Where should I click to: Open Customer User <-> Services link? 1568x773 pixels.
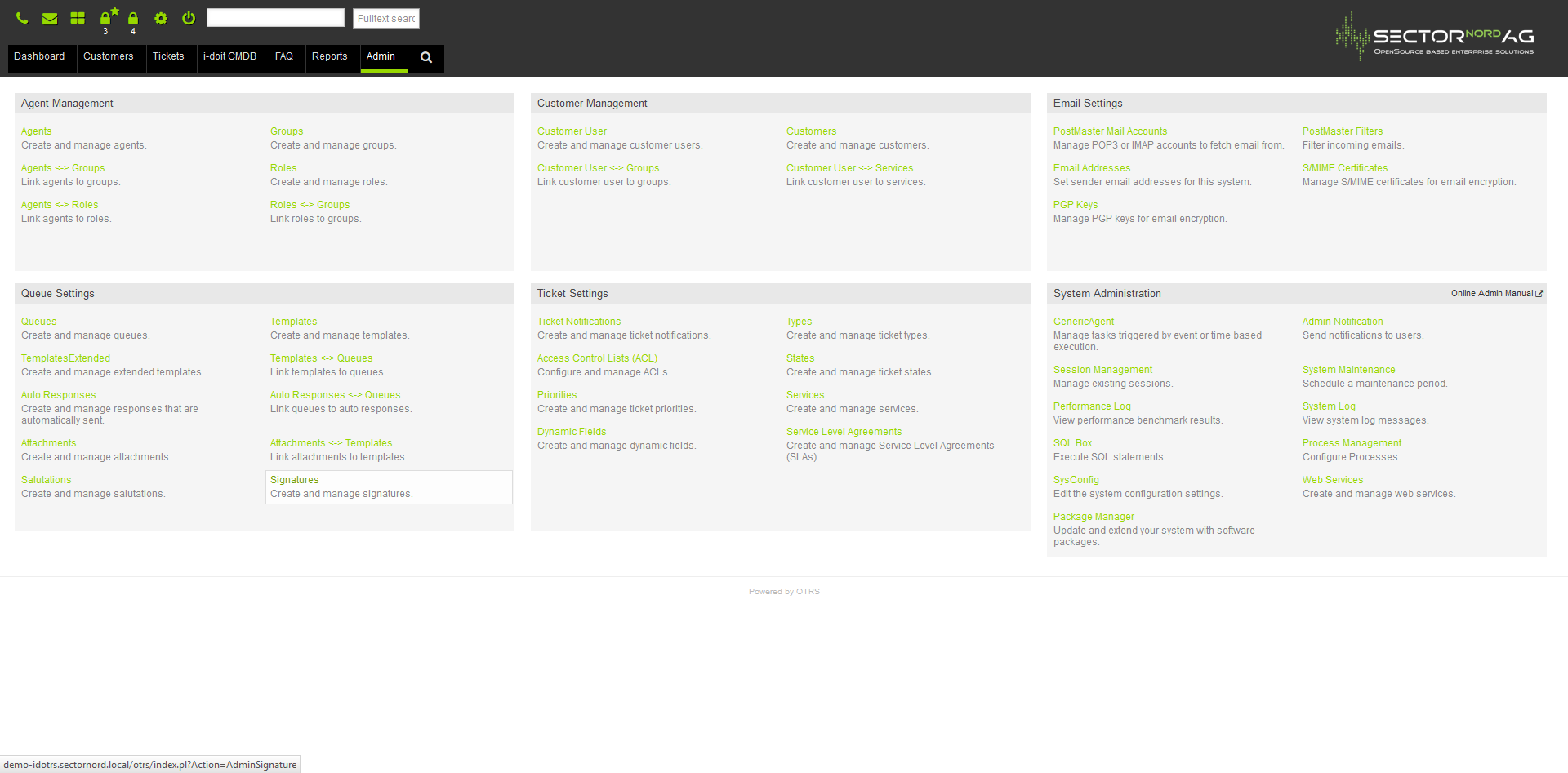click(x=849, y=168)
